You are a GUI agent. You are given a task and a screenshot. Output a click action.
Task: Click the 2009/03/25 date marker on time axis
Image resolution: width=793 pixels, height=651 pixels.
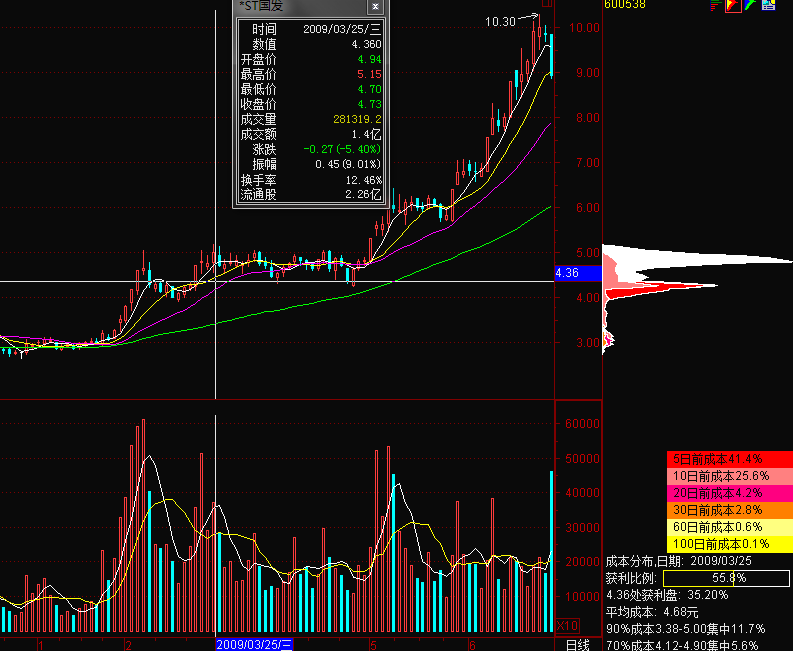(x=255, y=645)
